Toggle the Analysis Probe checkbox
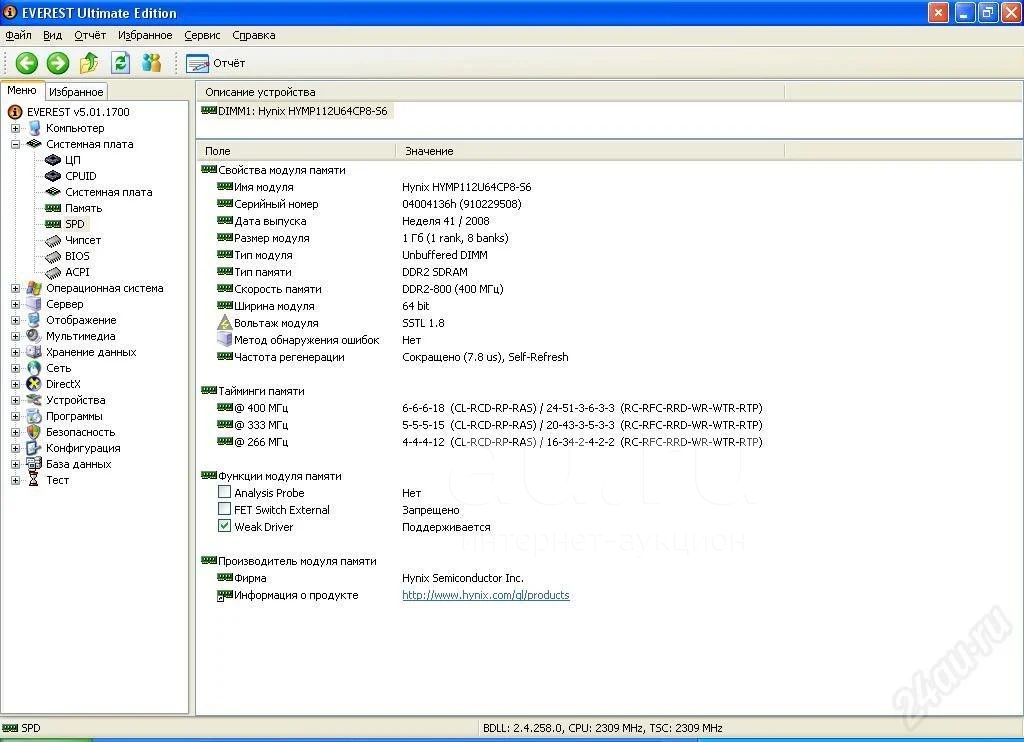 pos(224,492)
